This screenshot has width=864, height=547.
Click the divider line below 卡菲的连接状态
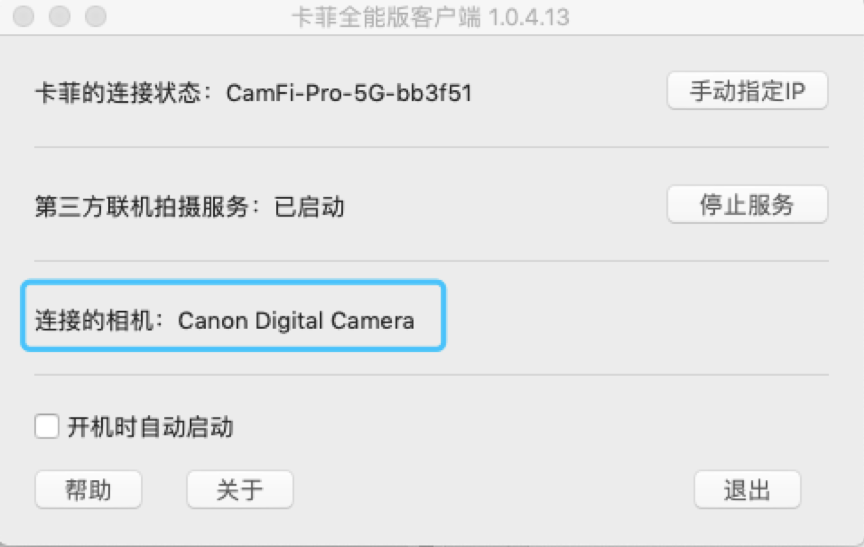point(432,147)
